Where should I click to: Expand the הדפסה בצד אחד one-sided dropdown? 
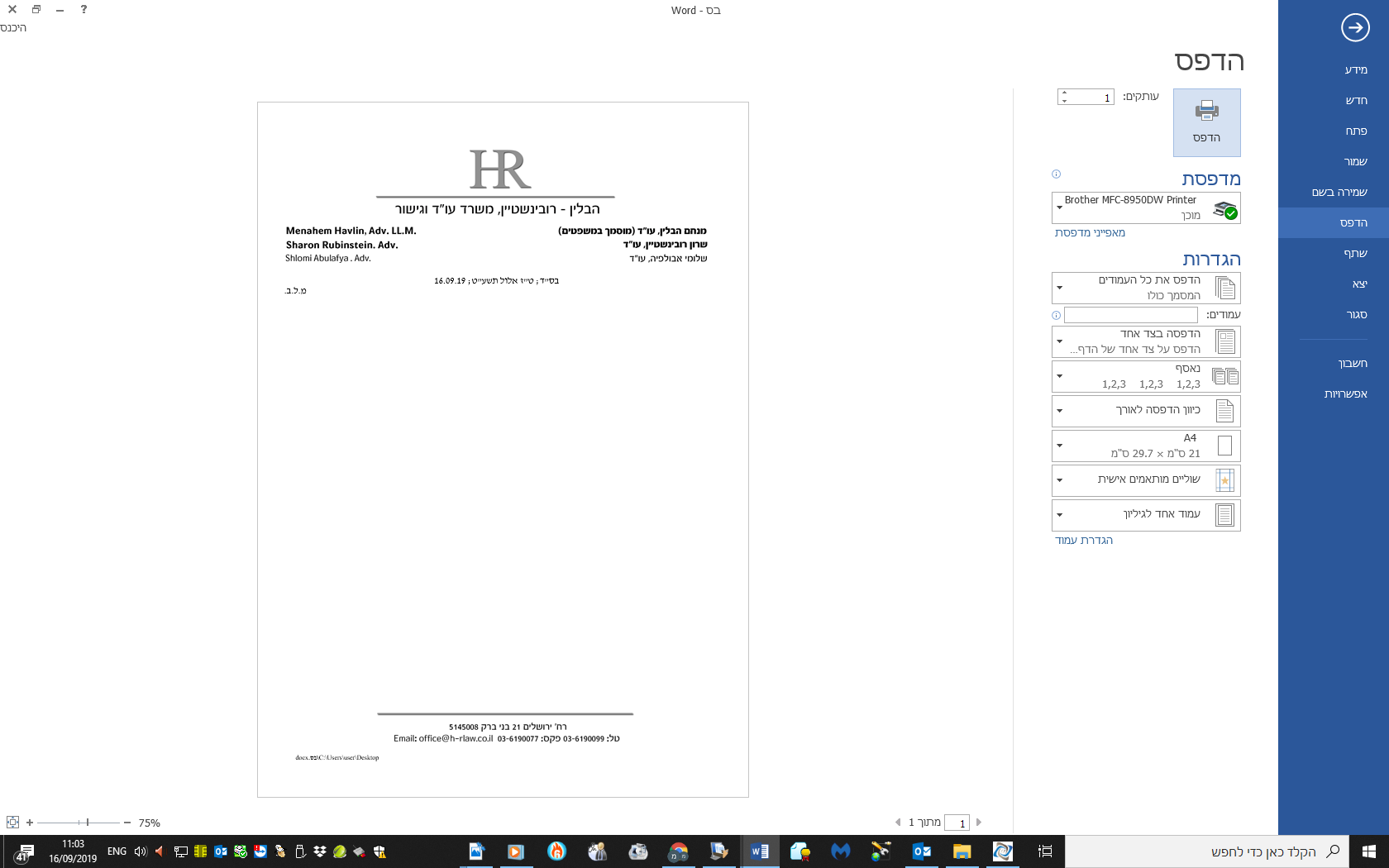click(1146, 341)
